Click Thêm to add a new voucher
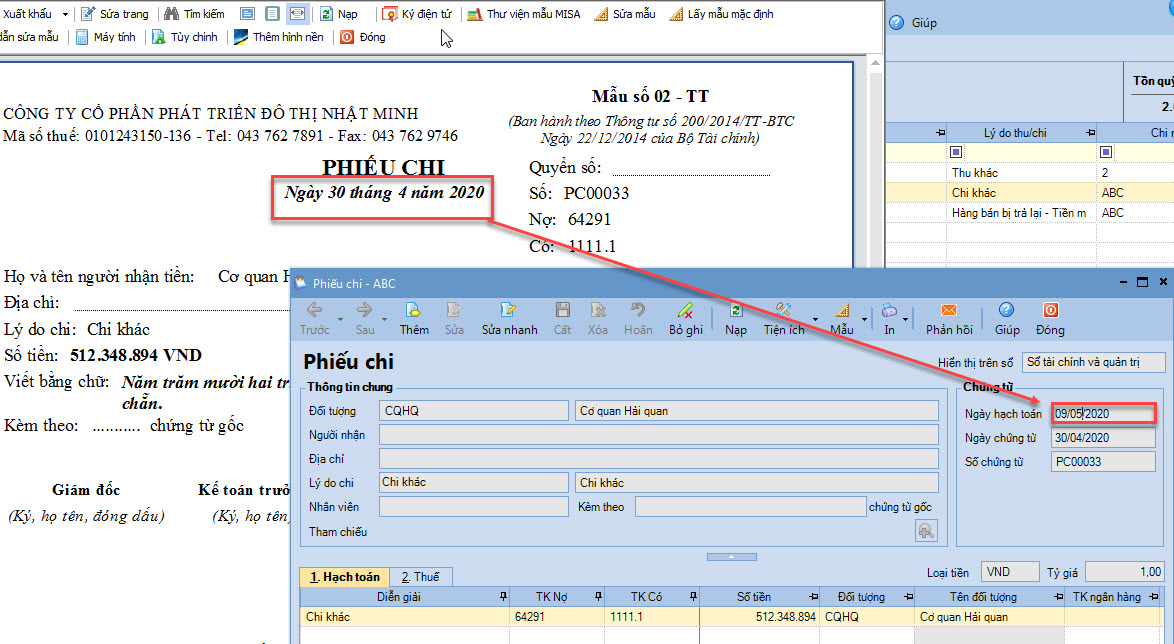Image resolution: width=1174 pixels, height=644 pixels. pos(414,318)
